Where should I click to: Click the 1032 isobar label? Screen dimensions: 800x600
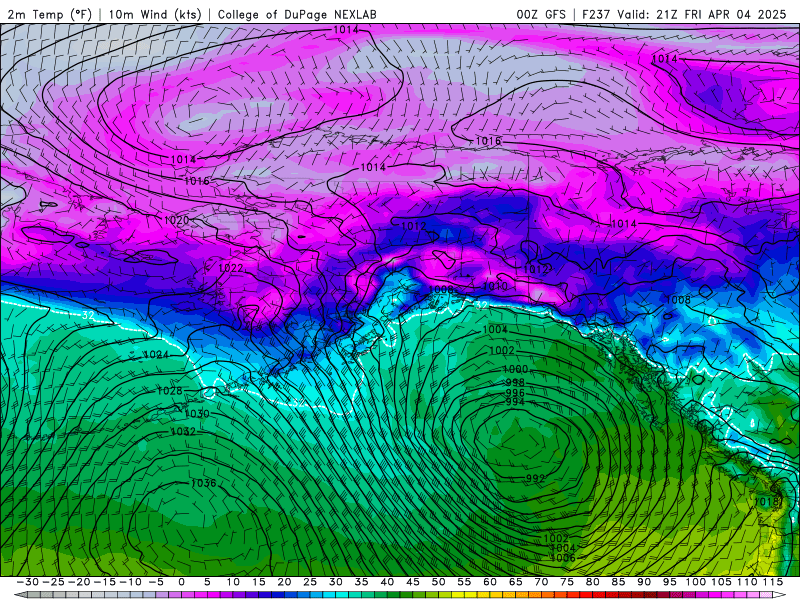click(183, 432)
